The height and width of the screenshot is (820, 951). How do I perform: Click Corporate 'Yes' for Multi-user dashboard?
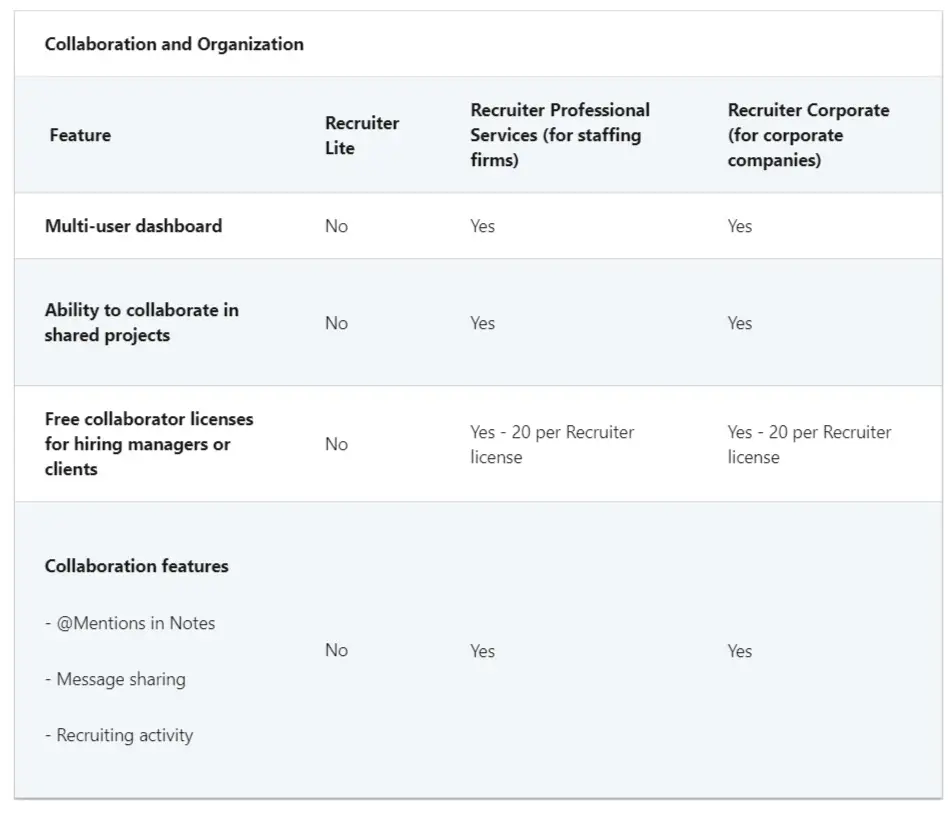click(x=740, y=226)
